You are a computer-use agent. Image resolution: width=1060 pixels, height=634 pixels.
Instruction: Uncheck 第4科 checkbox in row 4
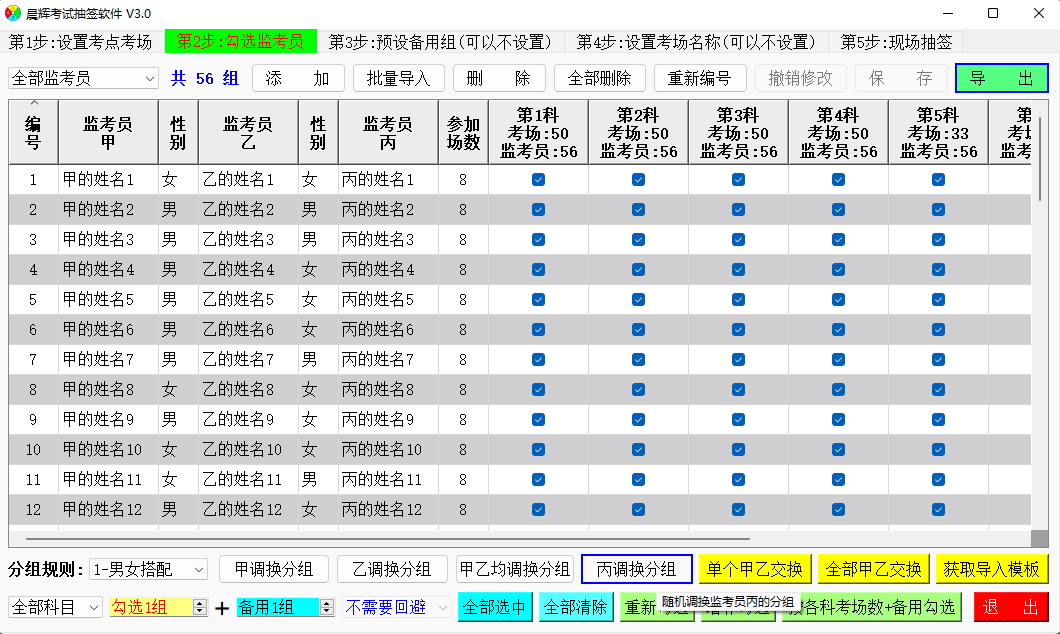point(838,270)
